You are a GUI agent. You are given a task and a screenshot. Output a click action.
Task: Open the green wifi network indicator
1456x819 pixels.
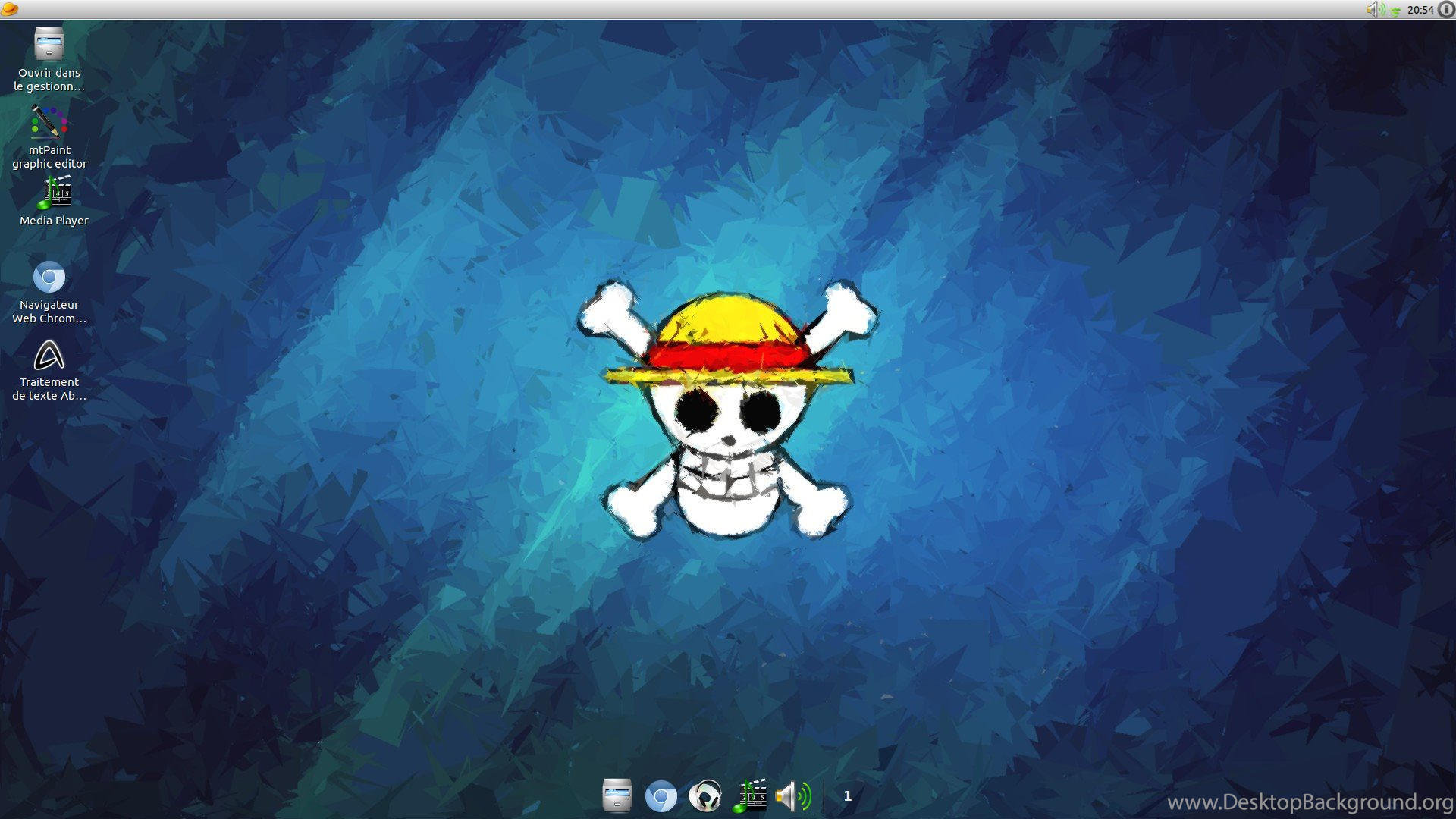point(1395,11)
